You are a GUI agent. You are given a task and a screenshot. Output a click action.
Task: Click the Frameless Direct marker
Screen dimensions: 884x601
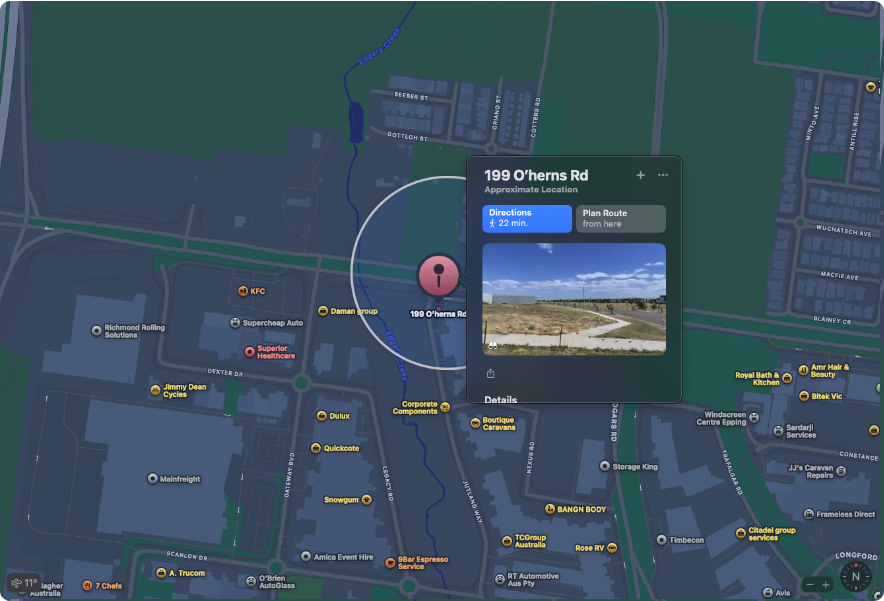pyautogui.click(x=808, y=514)
